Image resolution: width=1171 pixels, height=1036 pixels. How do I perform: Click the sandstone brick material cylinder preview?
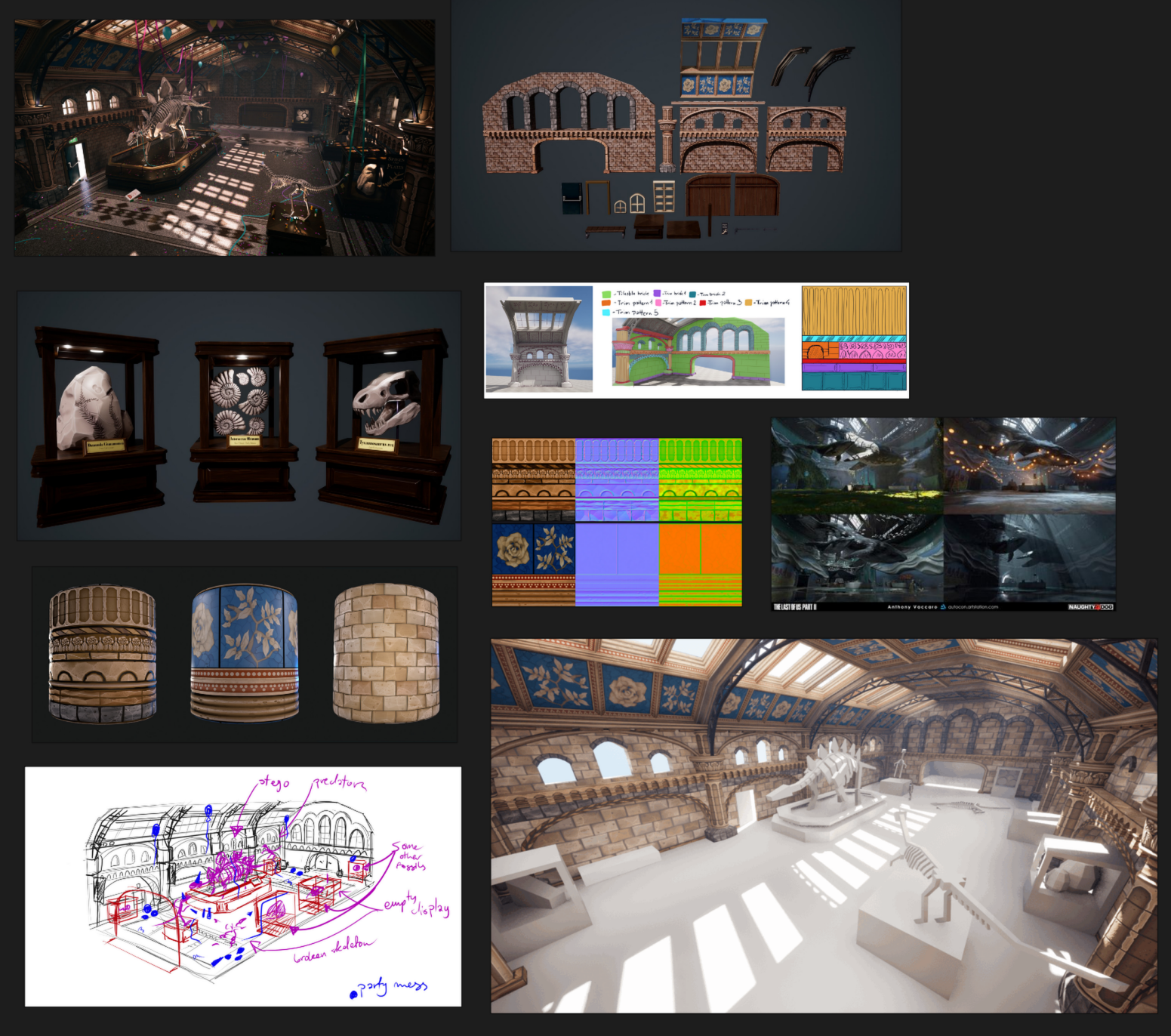386,654
